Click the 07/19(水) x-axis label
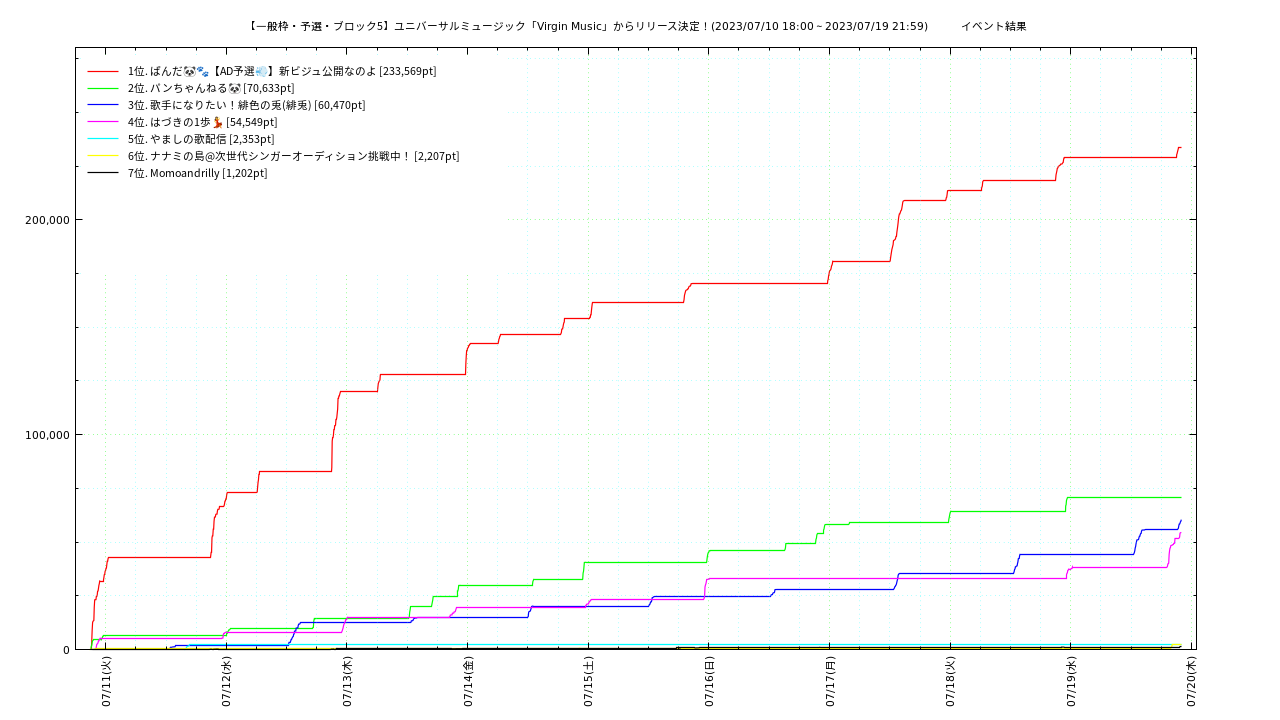 (1071, 682)
